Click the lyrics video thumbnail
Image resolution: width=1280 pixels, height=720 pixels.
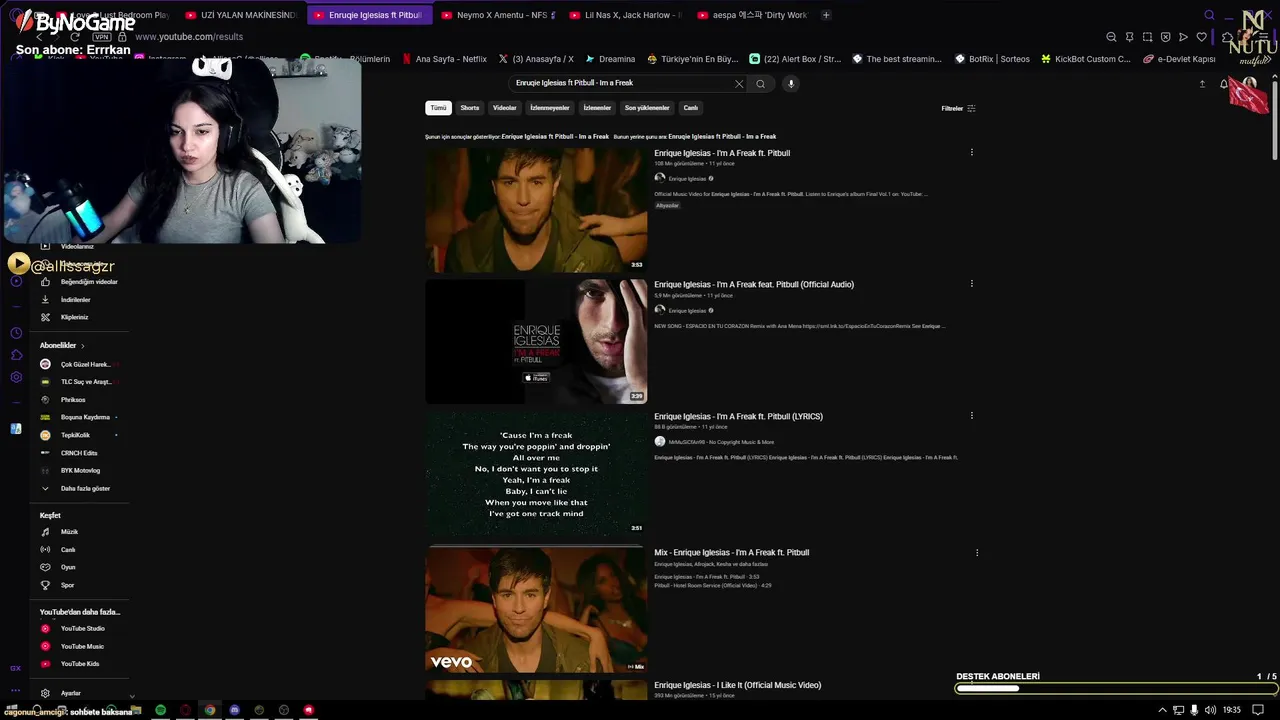[536, 473]
